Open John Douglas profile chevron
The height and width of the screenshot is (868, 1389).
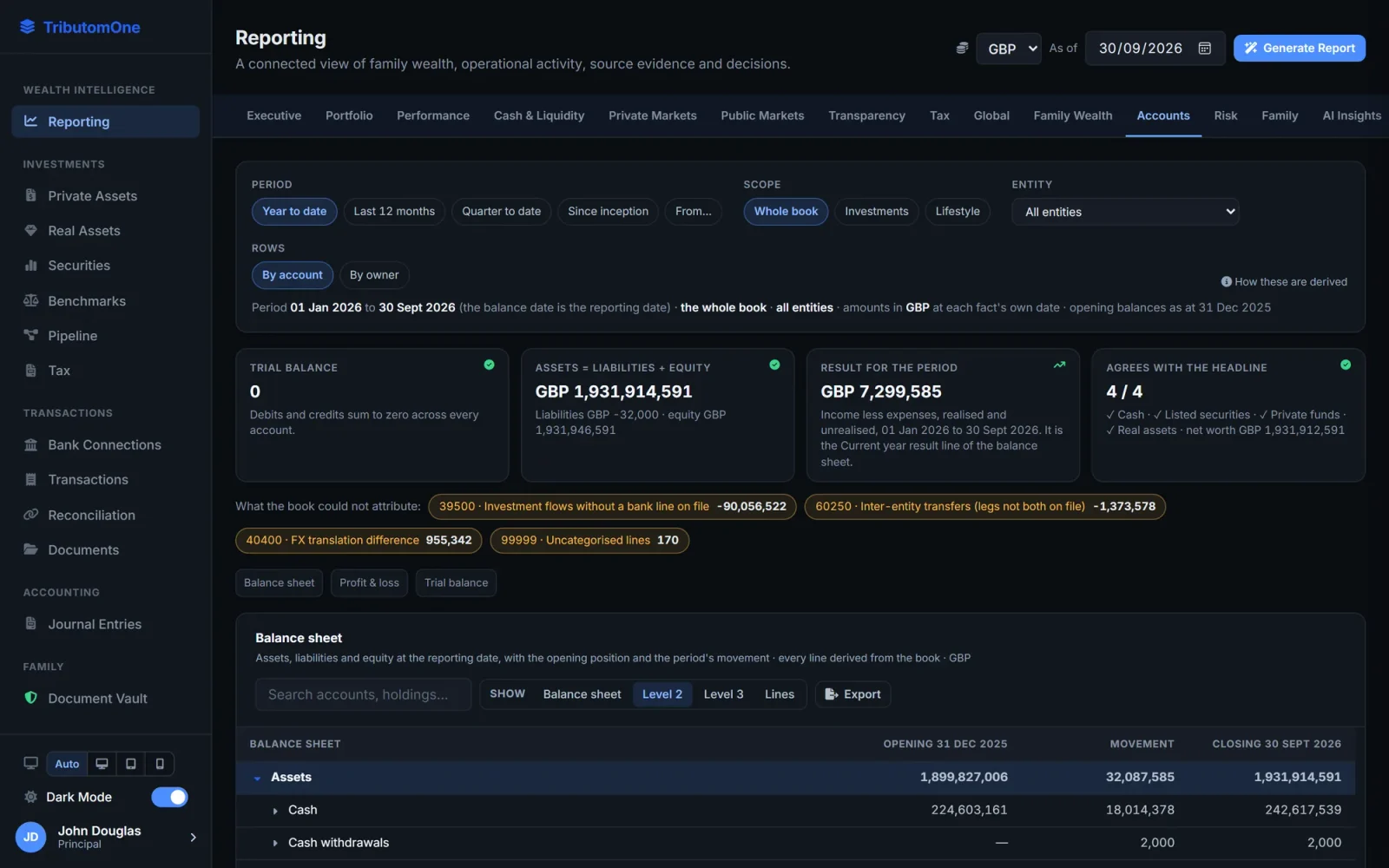coord(193,838)
